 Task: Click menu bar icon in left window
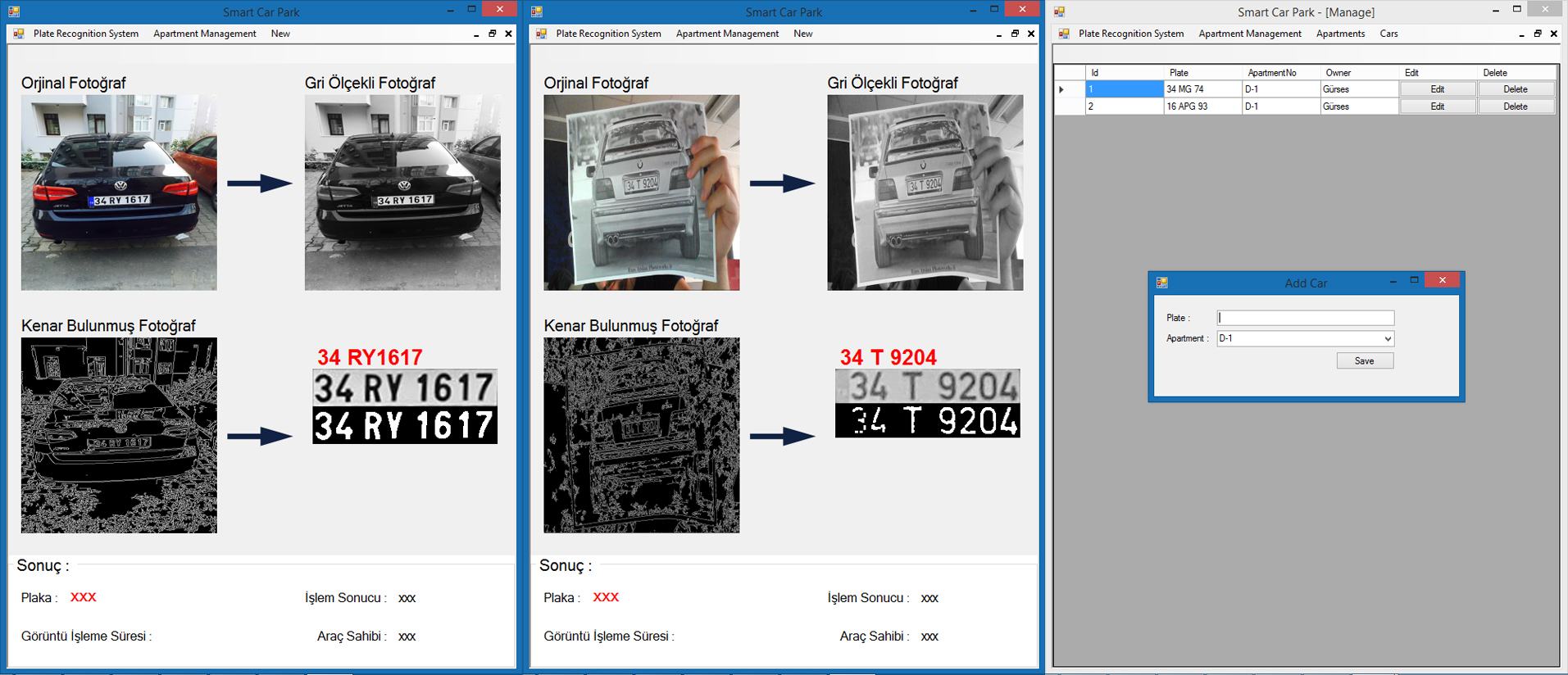click(x=19, y=34)
